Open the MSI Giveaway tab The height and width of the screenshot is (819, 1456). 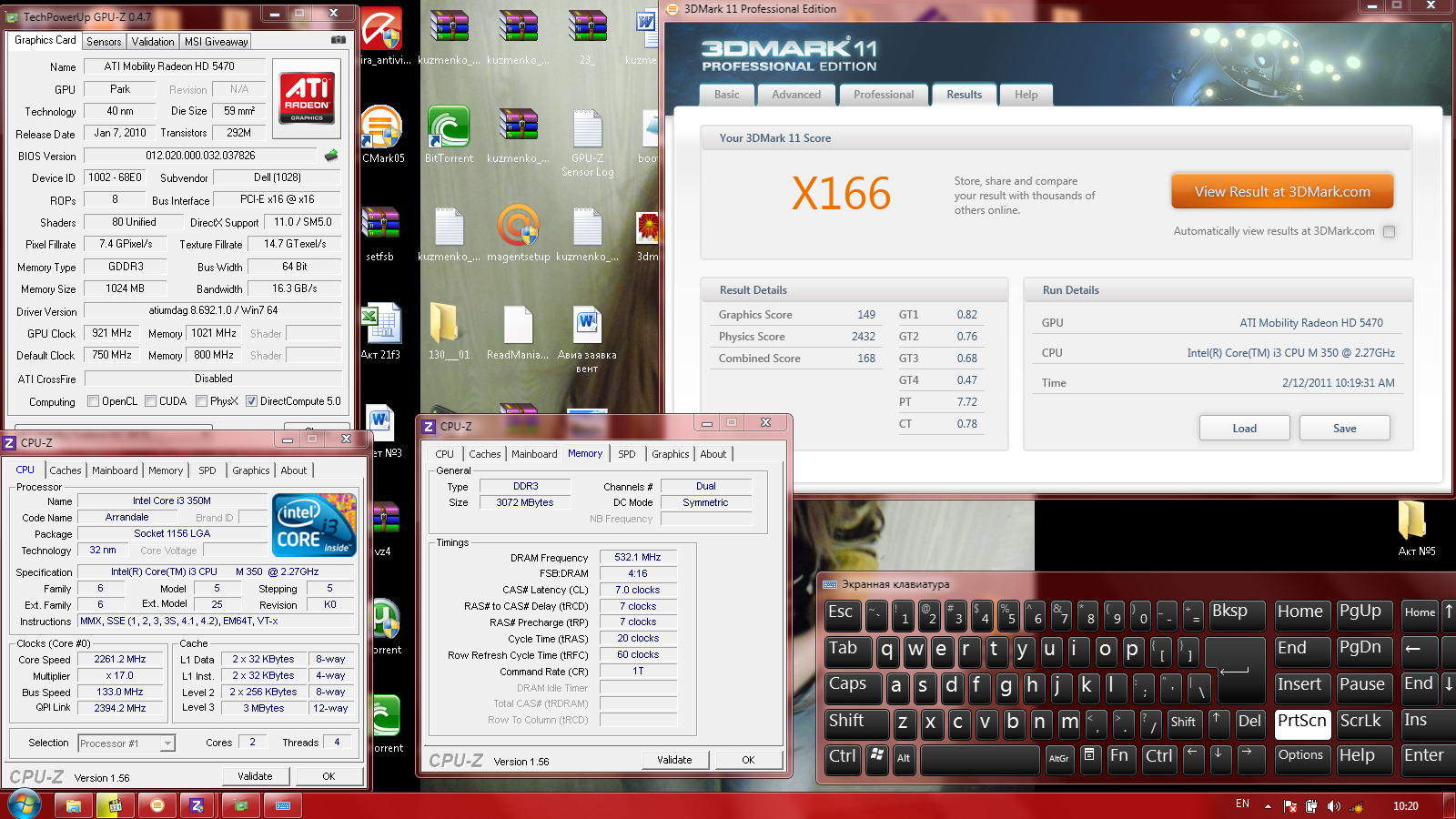[216, 42]
